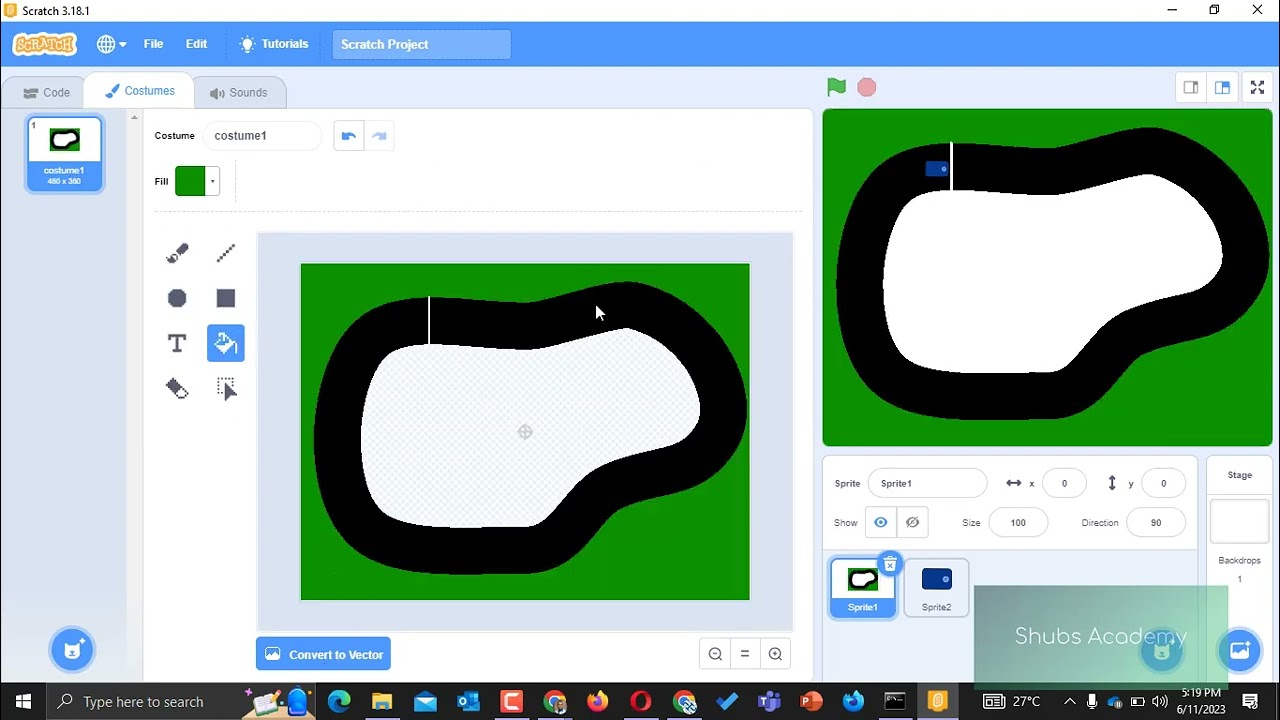Select the Rectangle tool

(x=226, y=298)
